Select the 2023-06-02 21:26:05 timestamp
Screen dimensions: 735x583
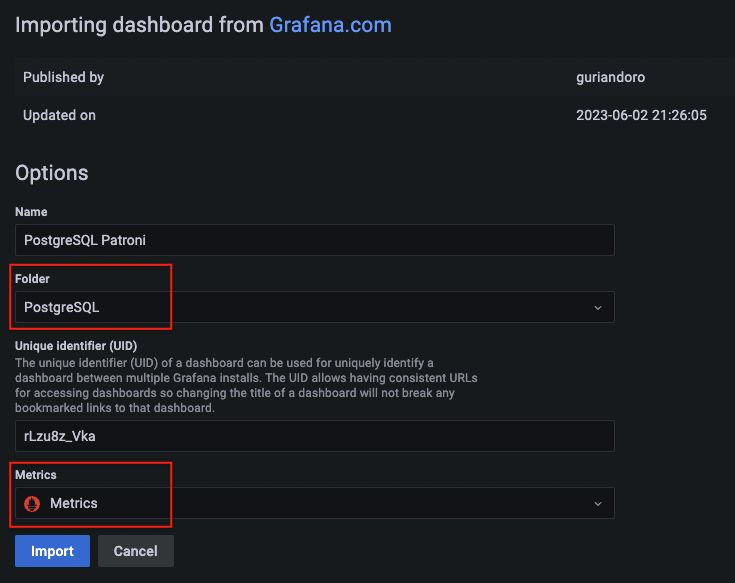pos(641,115)
